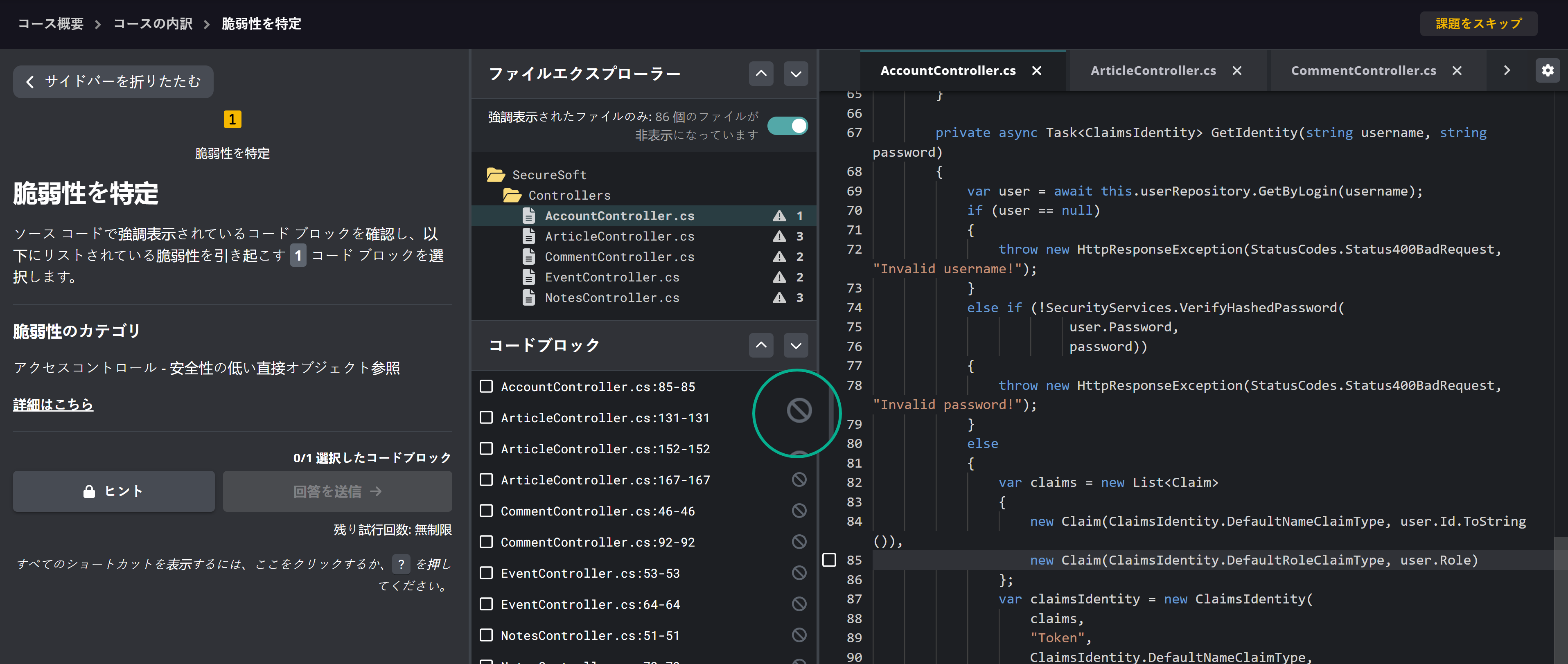The width and height of the screenshot is (1568, 664).
Task: Check the EventController.cs:53-53 code block
Action: (x=486, y=573)
